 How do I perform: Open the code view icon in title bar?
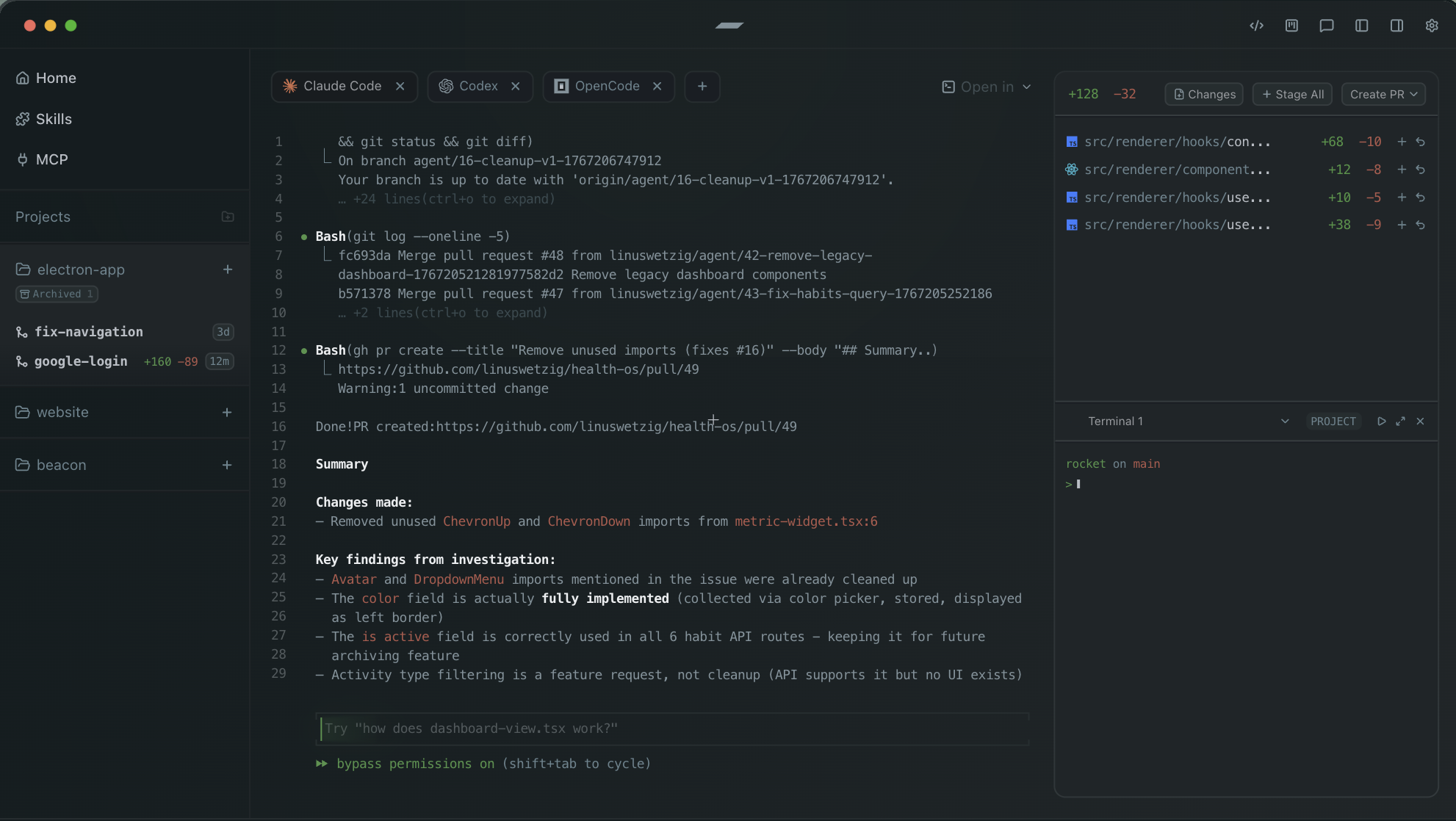point(1256,26)
